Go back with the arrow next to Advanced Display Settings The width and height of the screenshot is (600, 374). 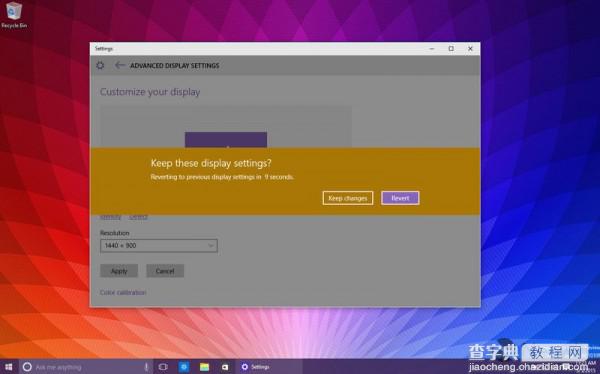click(120, 65)
